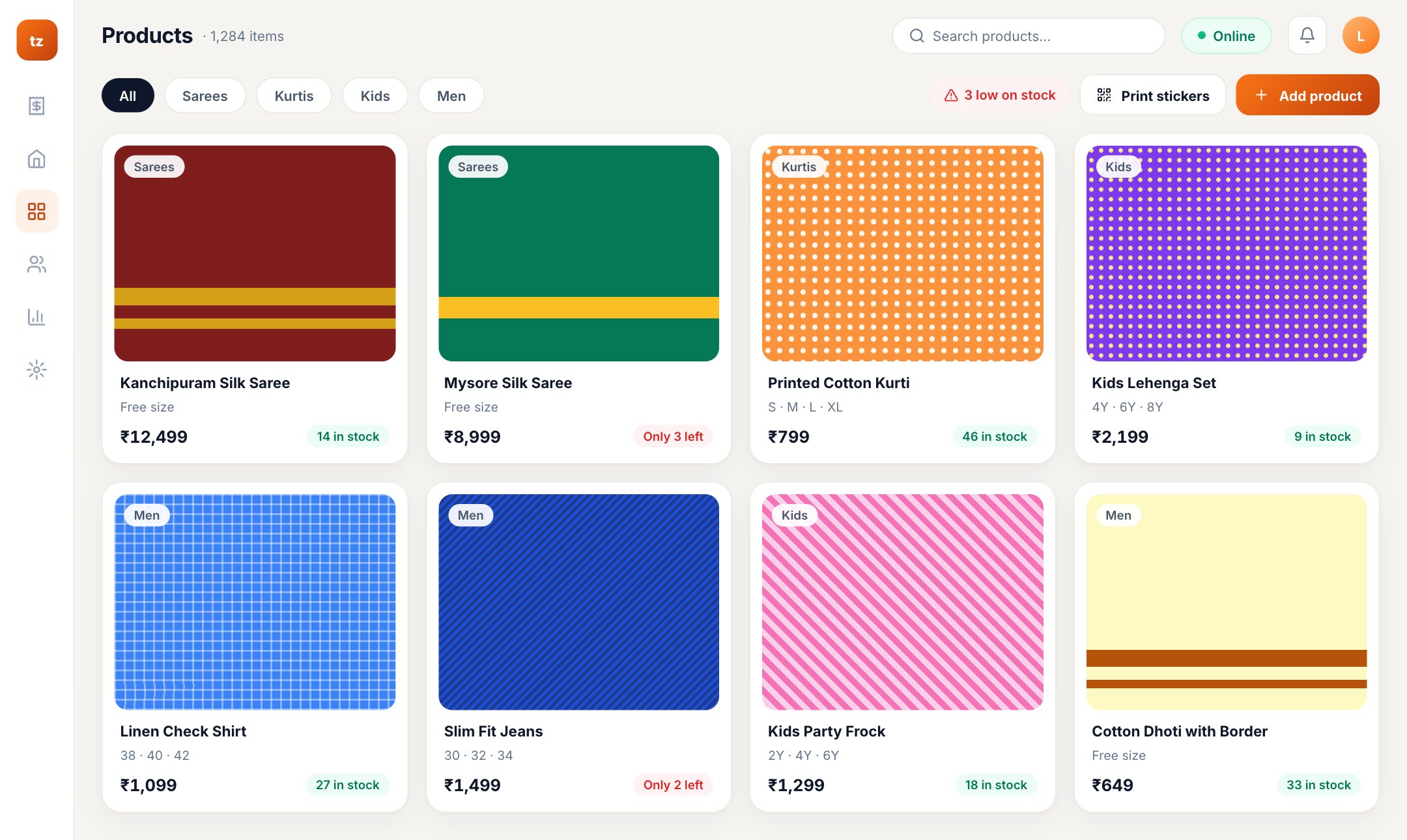1407x840 pixels.
Task: Open Cotton Dhoti with Border image
Action: pyautogui.click(x=1226, y=602)
